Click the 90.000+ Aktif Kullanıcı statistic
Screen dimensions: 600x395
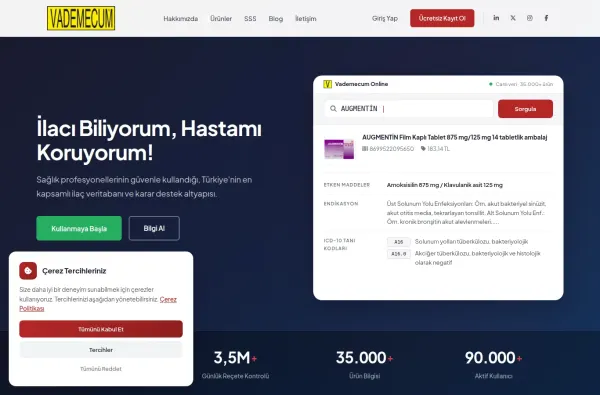click(x=493, y=364)
